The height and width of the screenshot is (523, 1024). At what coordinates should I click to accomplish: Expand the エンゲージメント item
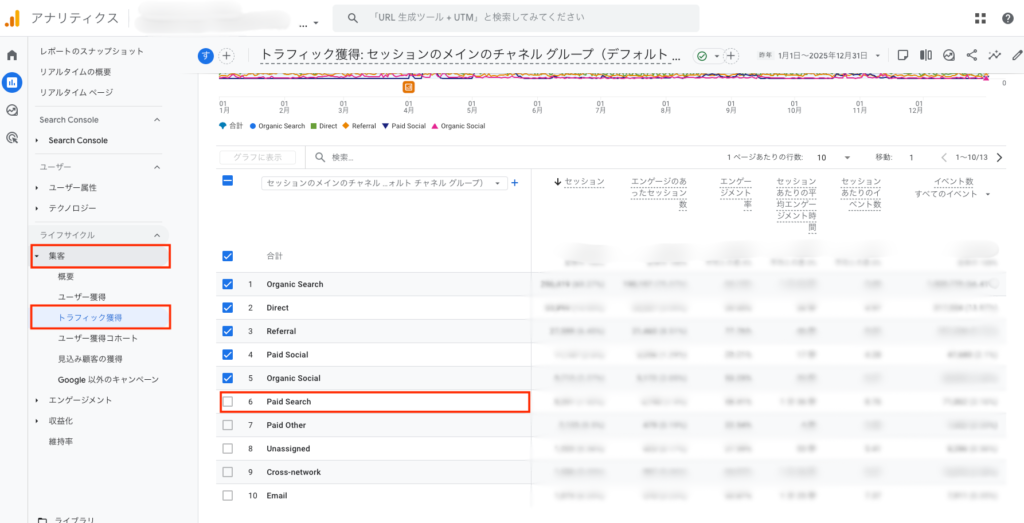37,400
